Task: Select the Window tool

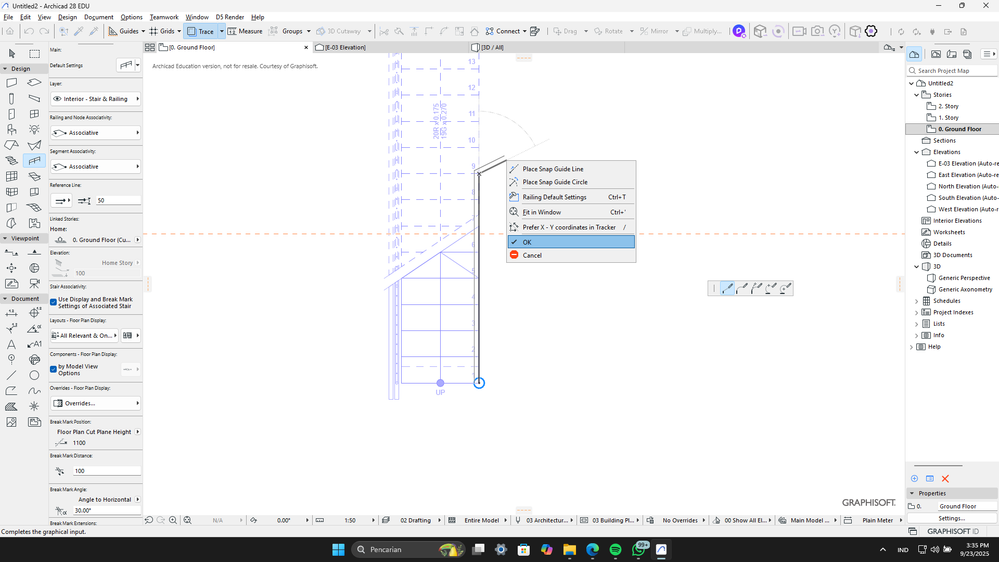Action: tap(34, 114)
